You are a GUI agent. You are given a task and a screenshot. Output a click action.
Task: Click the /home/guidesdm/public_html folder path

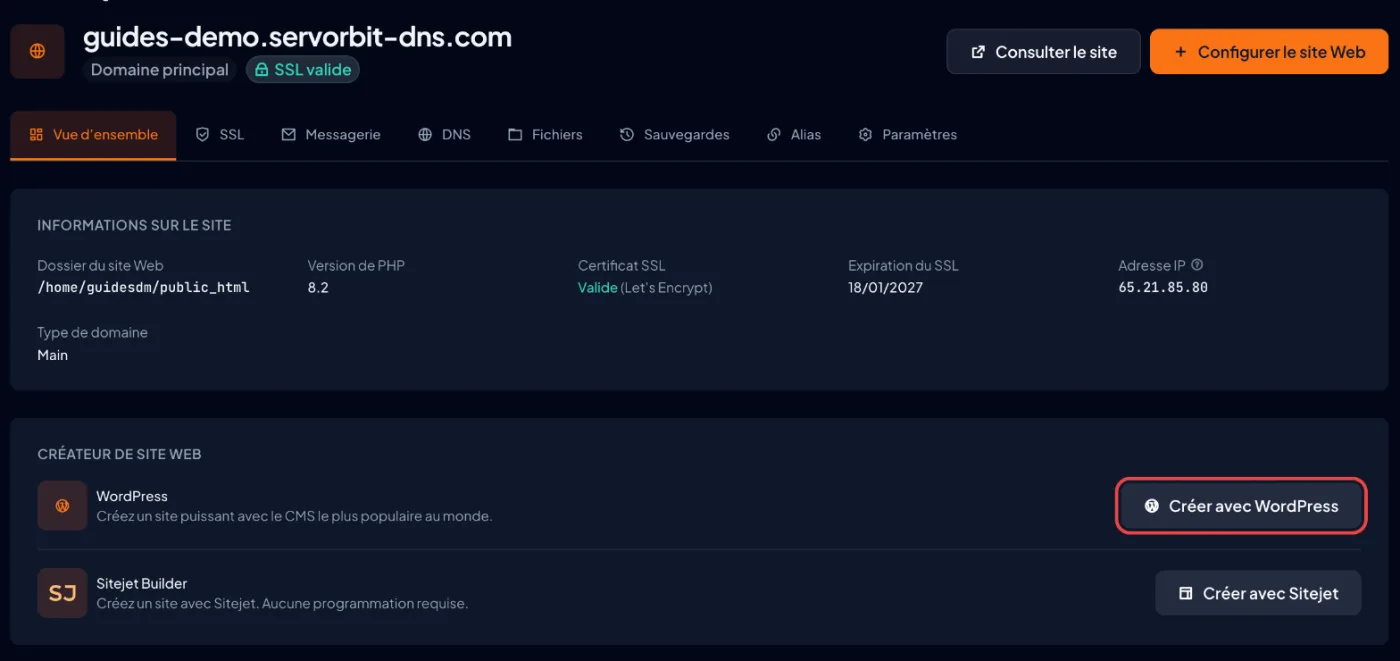pyautogui.click(x=143, y=288)
